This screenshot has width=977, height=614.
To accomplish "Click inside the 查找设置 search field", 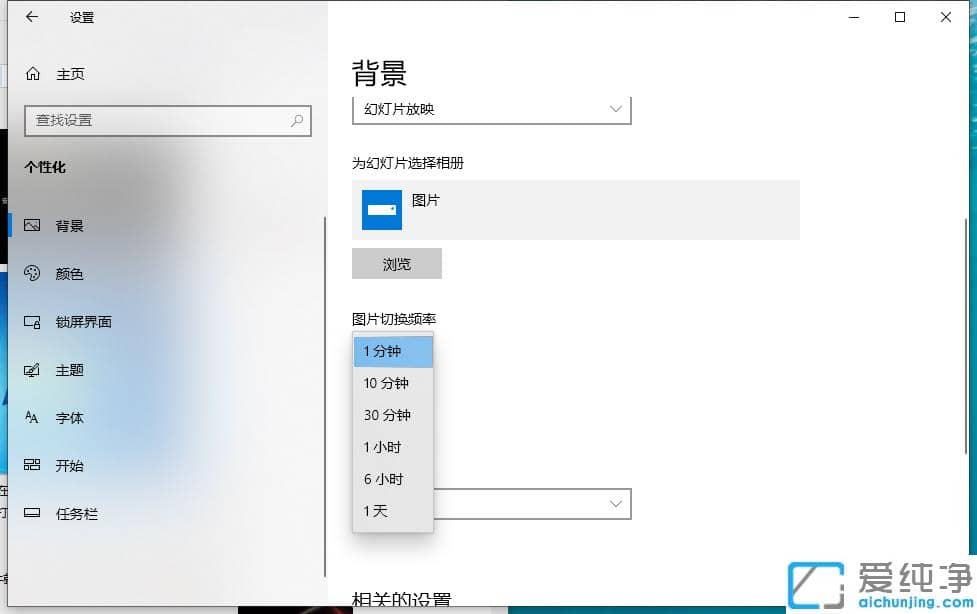I will pos(167,120).
